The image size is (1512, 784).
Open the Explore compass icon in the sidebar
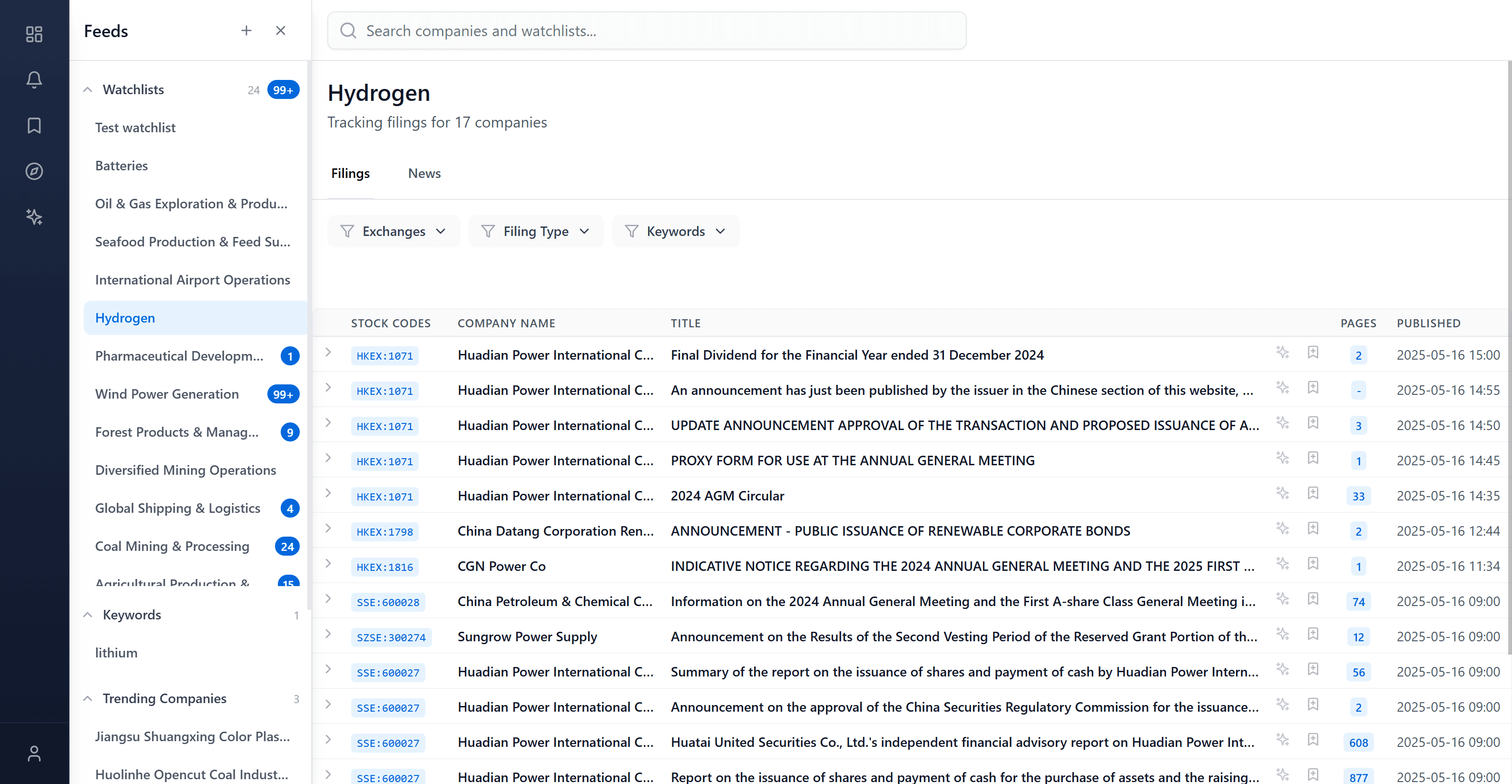point(34,171)
